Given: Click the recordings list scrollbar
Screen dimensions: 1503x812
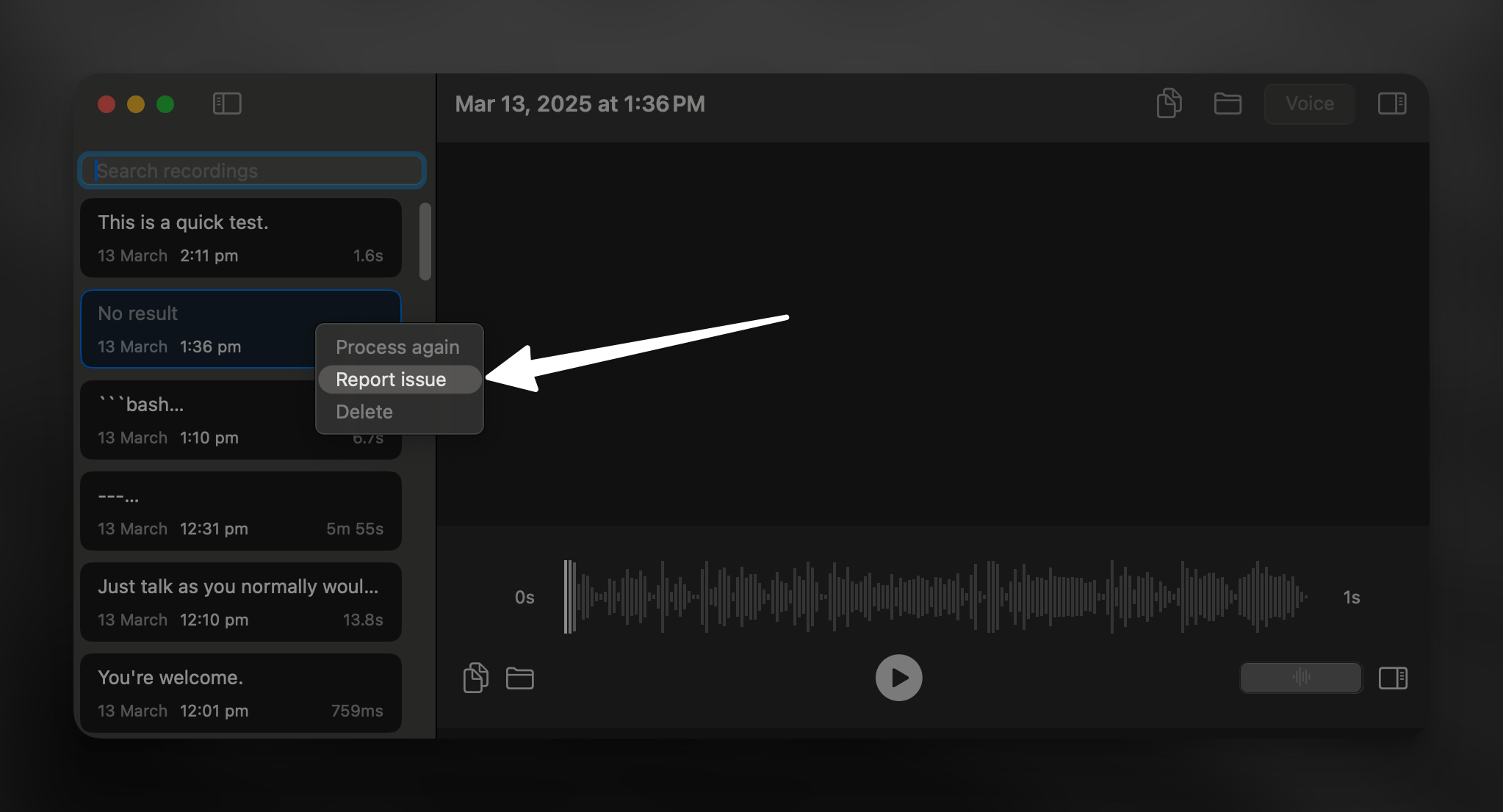Looking at the screenshot, I should coord(425,242).
